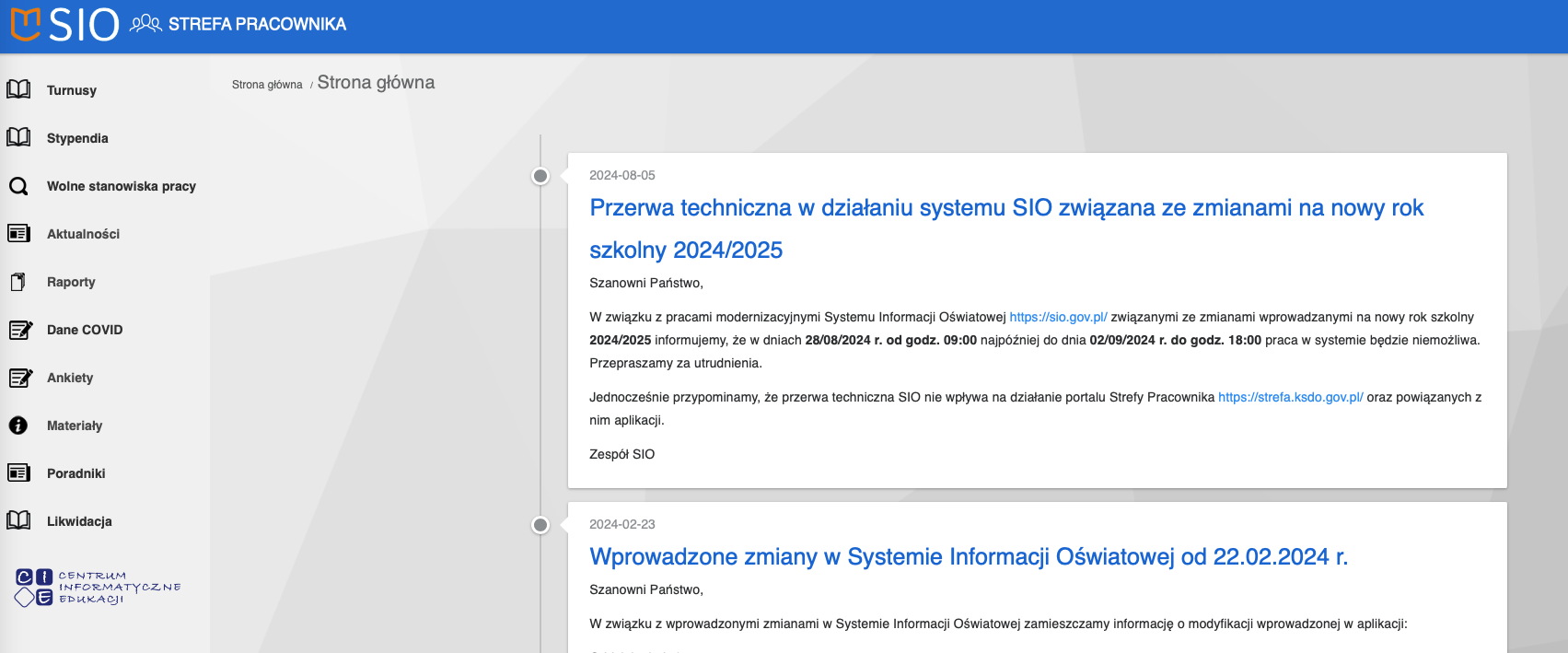The image size is (1568, 653).
Task: Click the Zespół SIO signature text
Action: point(622,454)
